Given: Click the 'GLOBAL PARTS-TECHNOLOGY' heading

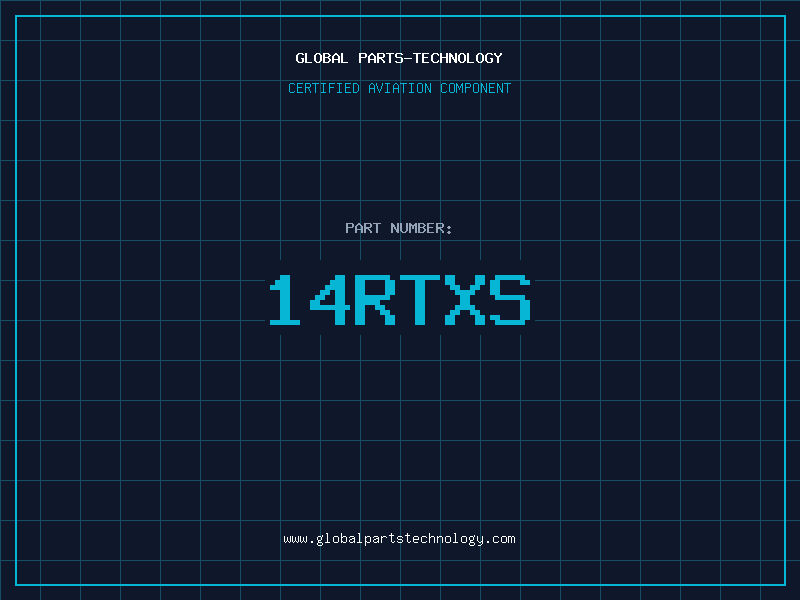Looking at the screenshot, I should point(399,58).
